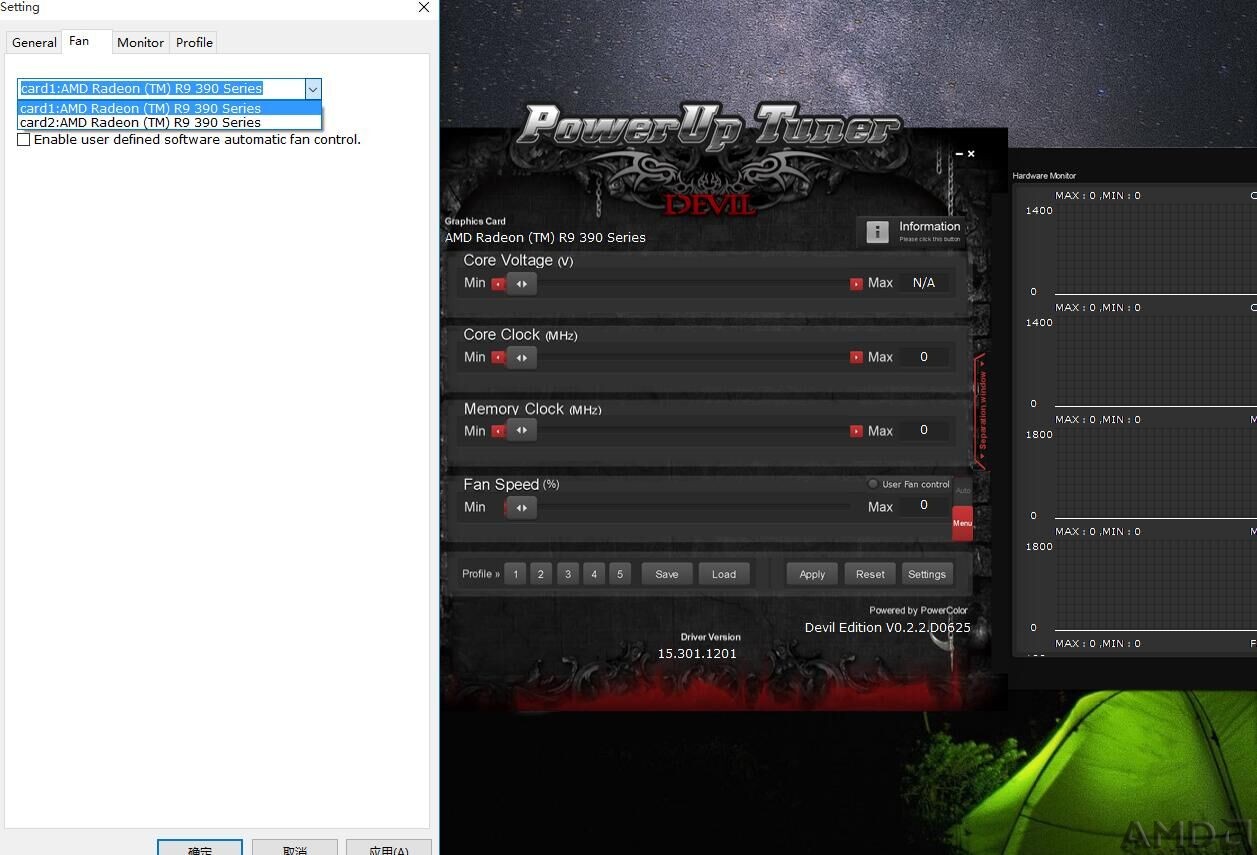
Task: Click the Save profile button
Action: coord(667,574)
